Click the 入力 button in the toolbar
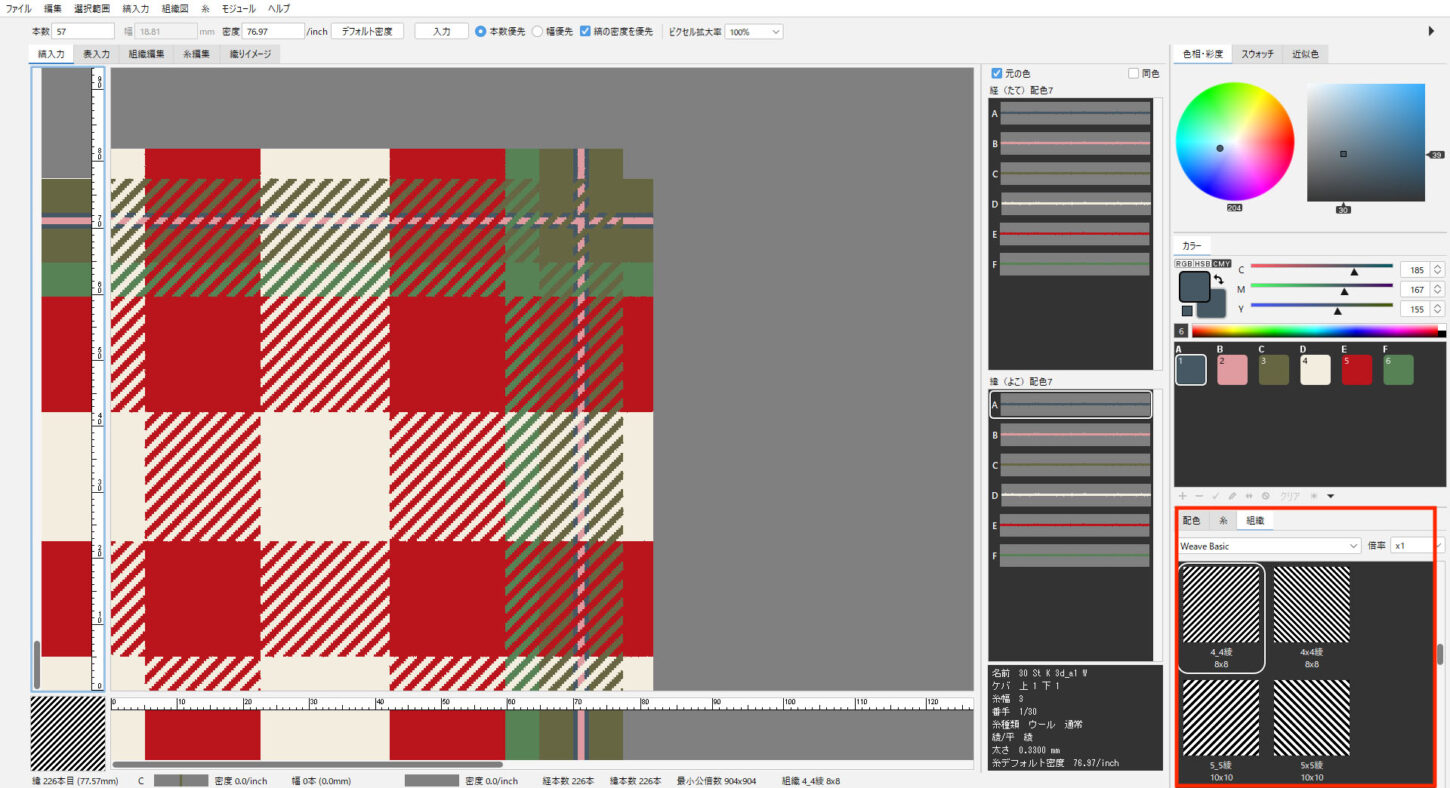This screenshot has height=788, width=1450. [x=441, y=31]
